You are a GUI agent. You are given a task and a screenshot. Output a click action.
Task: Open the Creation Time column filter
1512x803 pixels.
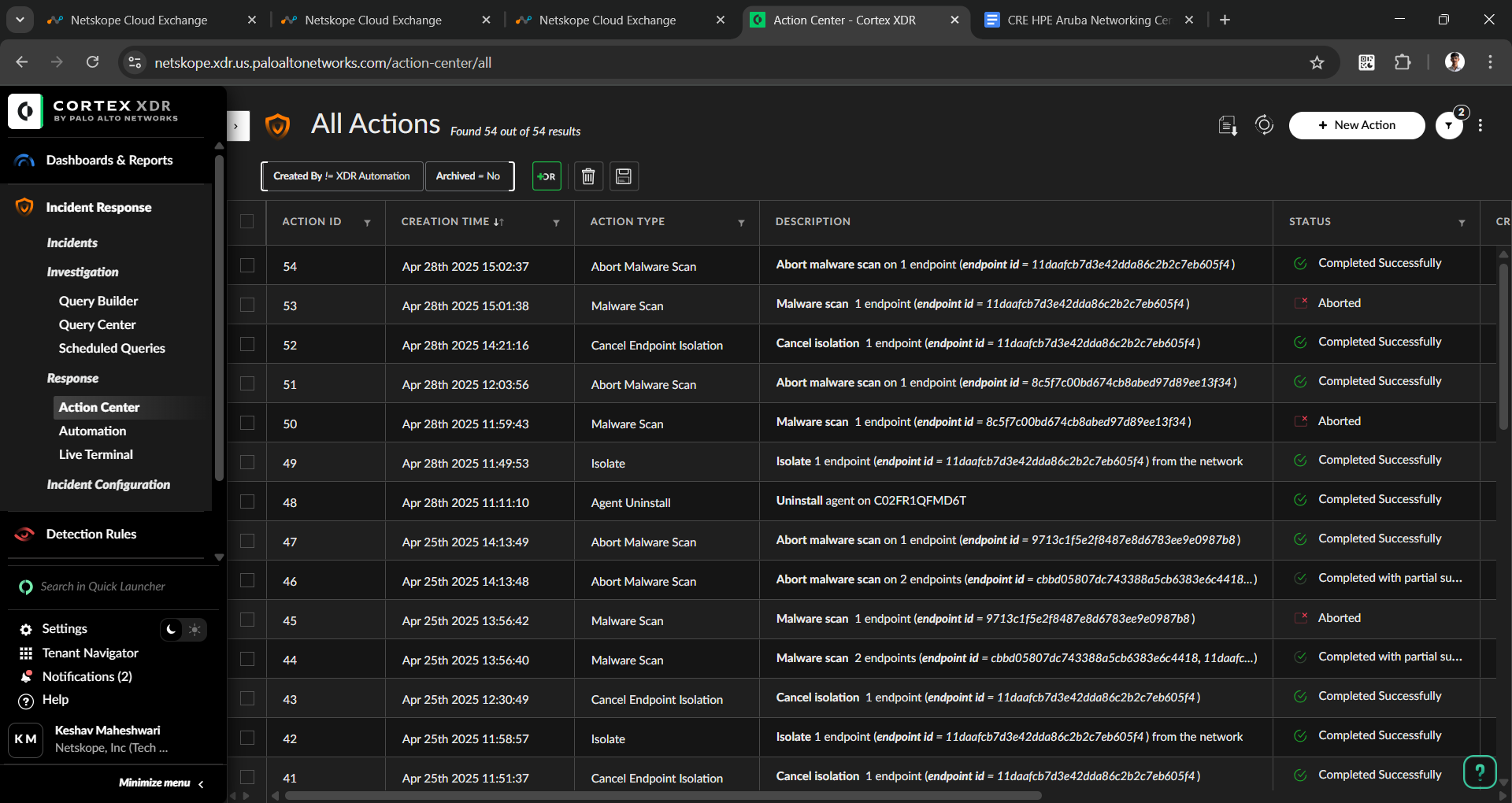(x=556, y=223)
